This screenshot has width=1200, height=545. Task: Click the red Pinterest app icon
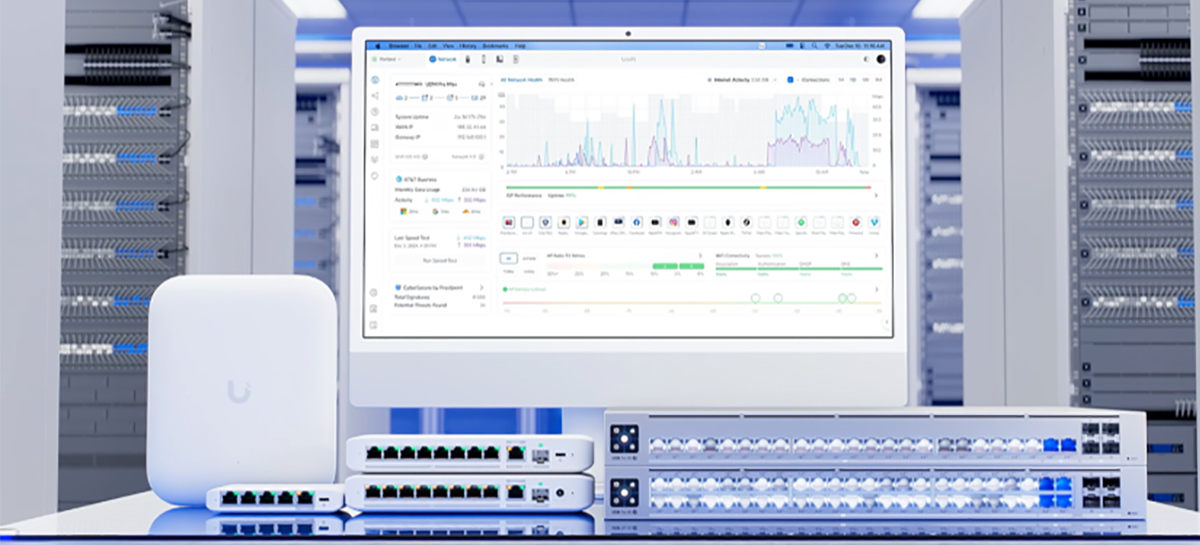tap(855, 222)
